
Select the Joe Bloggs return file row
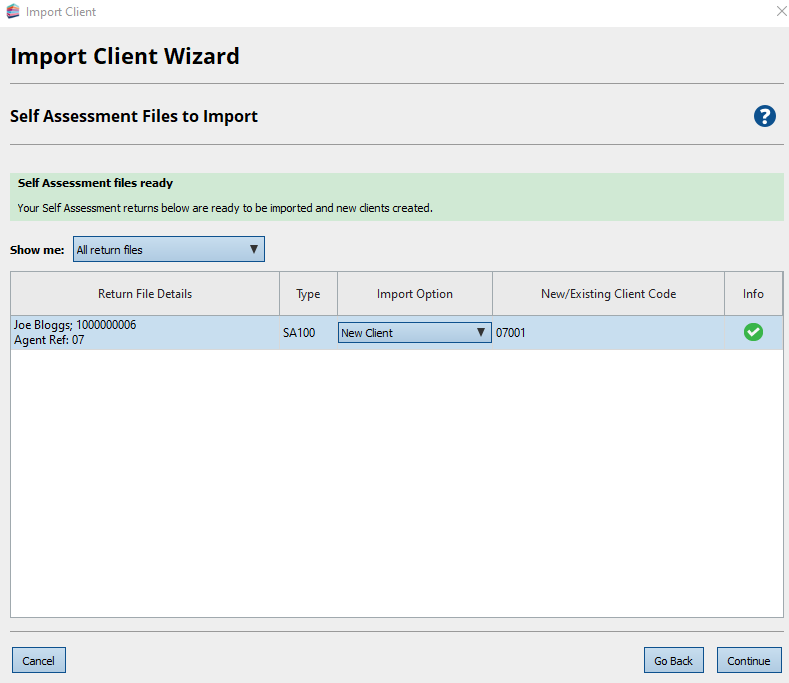coord(145,333)
